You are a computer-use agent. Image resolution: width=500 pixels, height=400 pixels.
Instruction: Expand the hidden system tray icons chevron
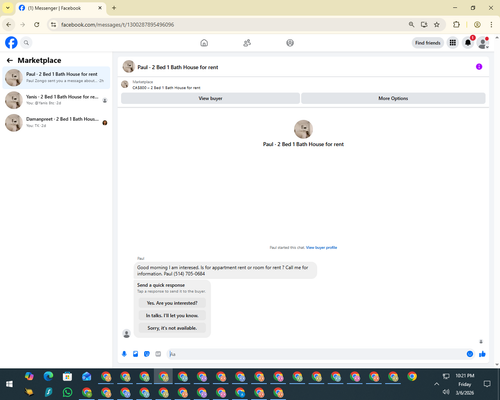(x=436, y=384)
